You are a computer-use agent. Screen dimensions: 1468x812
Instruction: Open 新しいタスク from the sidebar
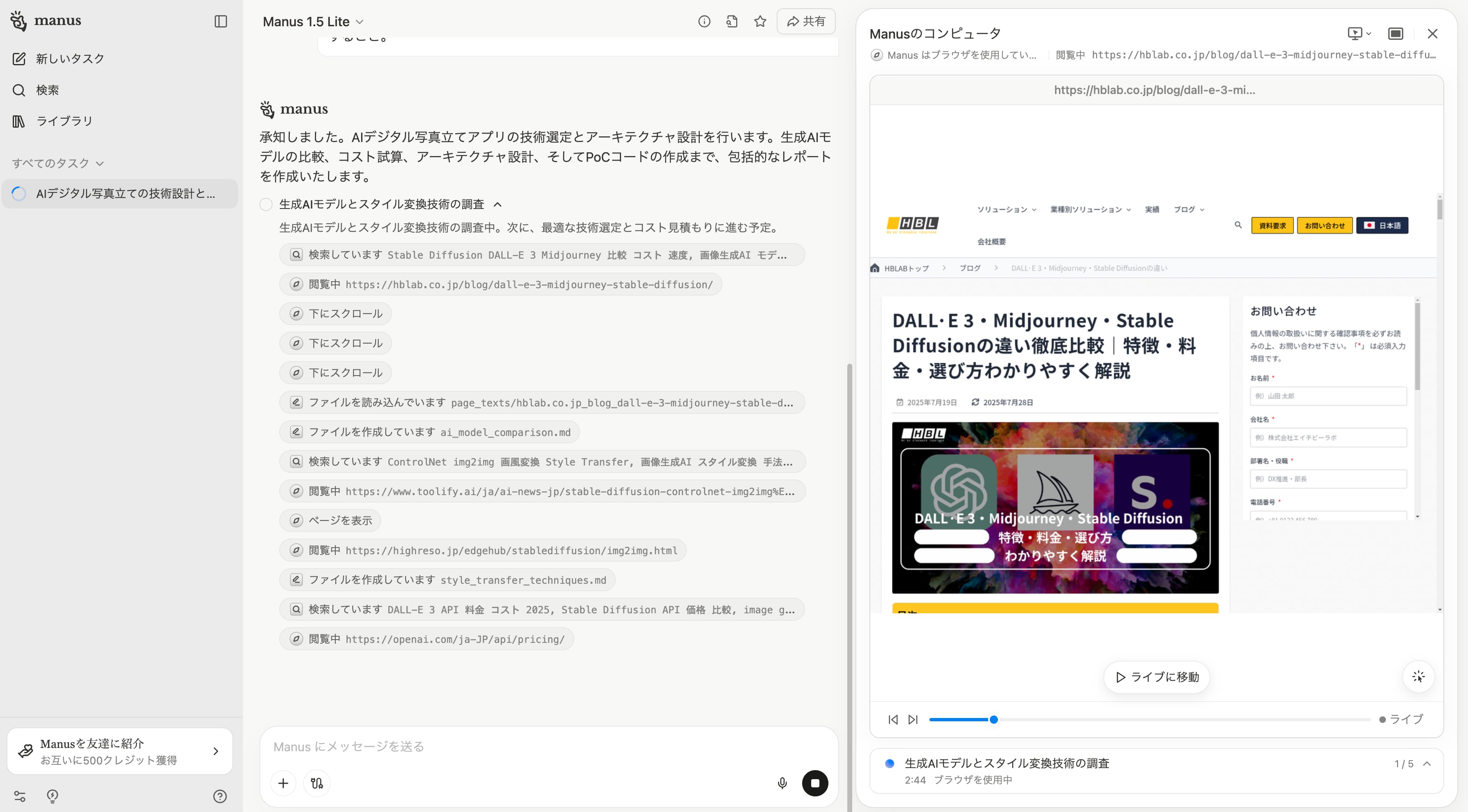[69, 57]
